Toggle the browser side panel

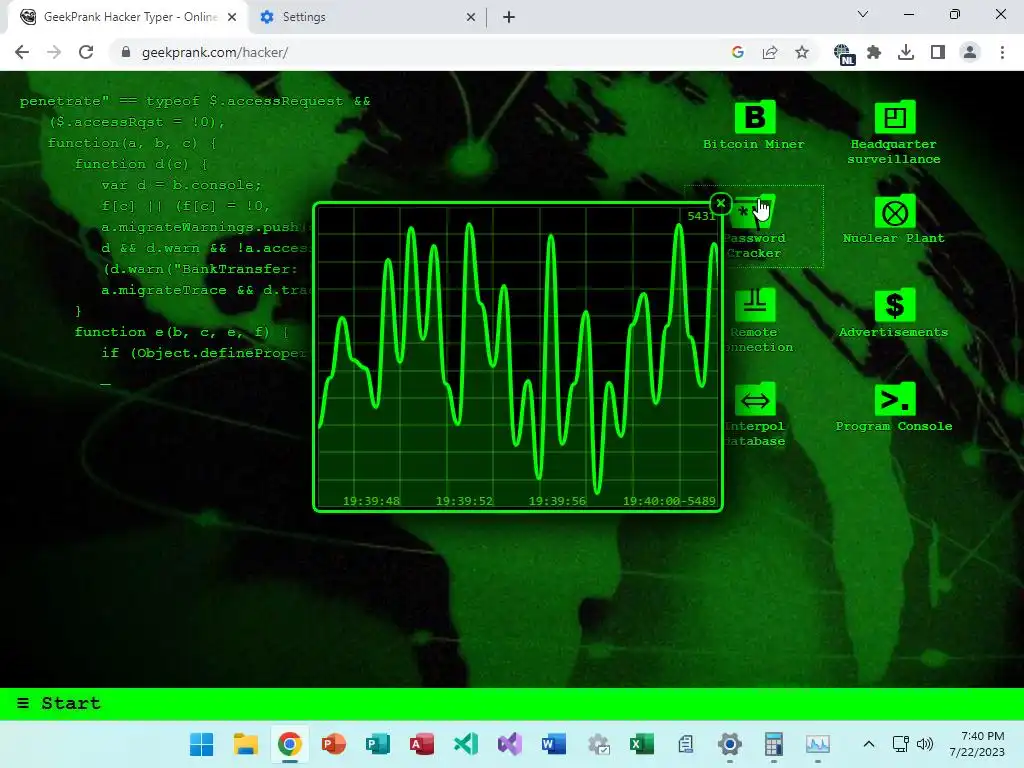(x=938, y=52)
